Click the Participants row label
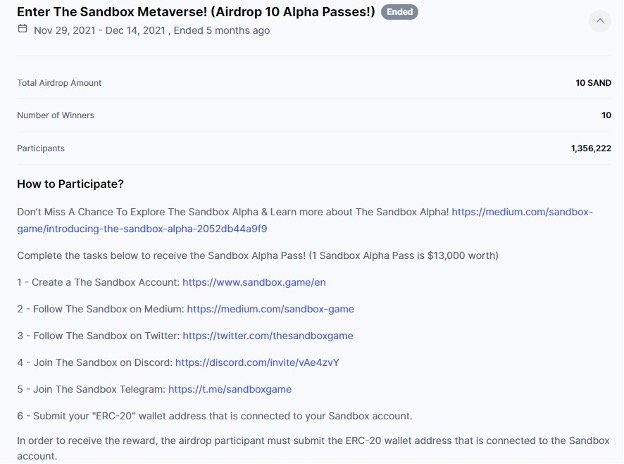Image resolution: width=624 pixels, height=464 pixels. point(41,148)
